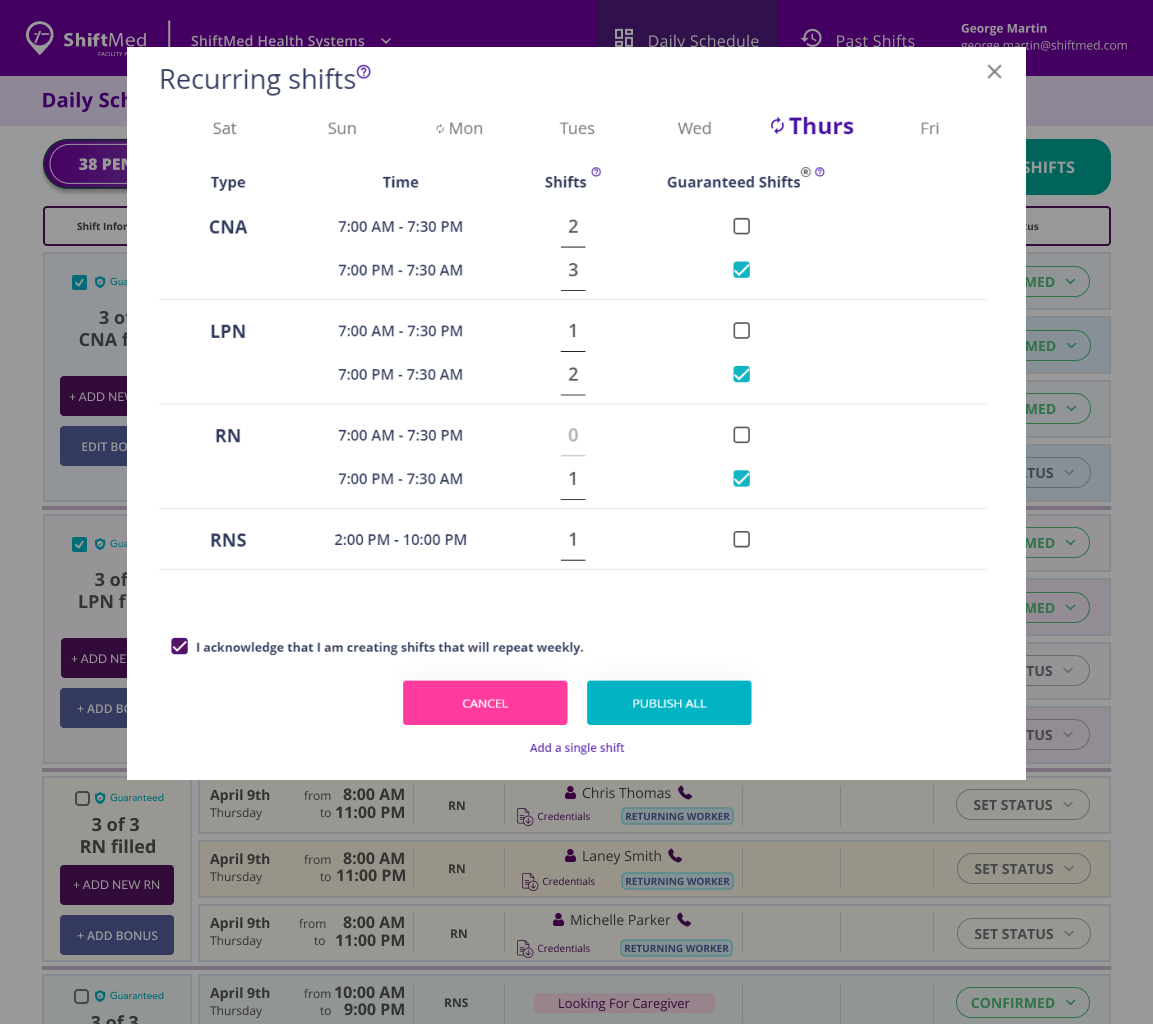
Task: Click phone icon next to Laney Smith
Action: tap(675, 856)
